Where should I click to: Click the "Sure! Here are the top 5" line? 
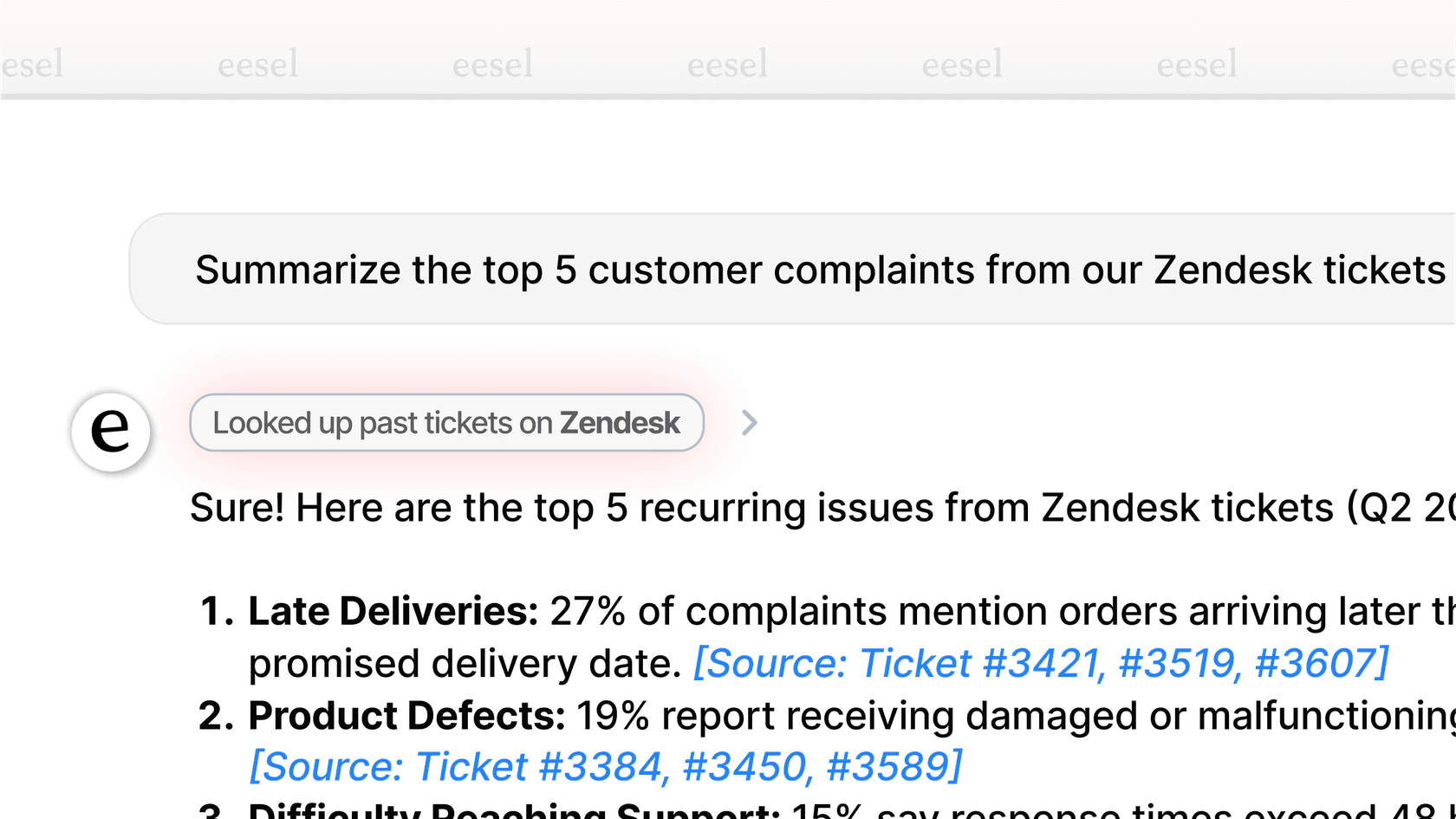click(780, 508)
